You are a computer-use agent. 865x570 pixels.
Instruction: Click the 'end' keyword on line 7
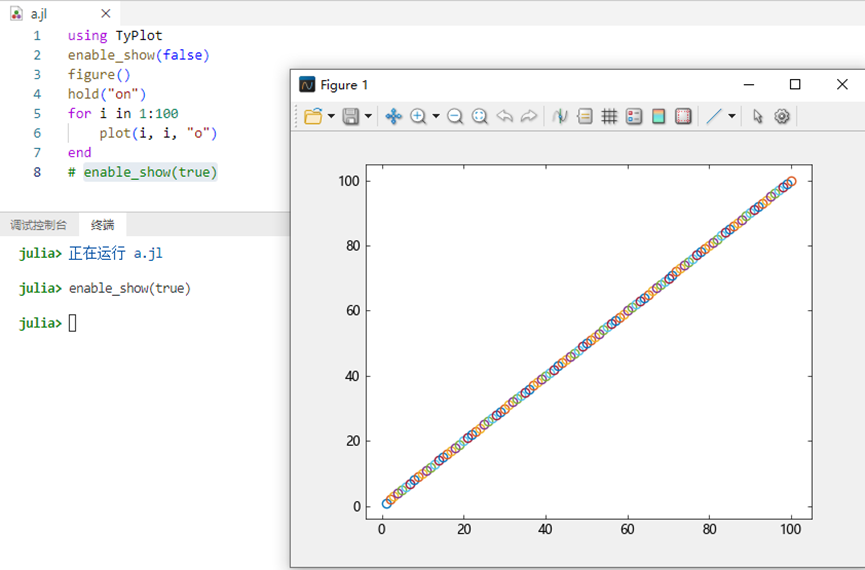79,152
